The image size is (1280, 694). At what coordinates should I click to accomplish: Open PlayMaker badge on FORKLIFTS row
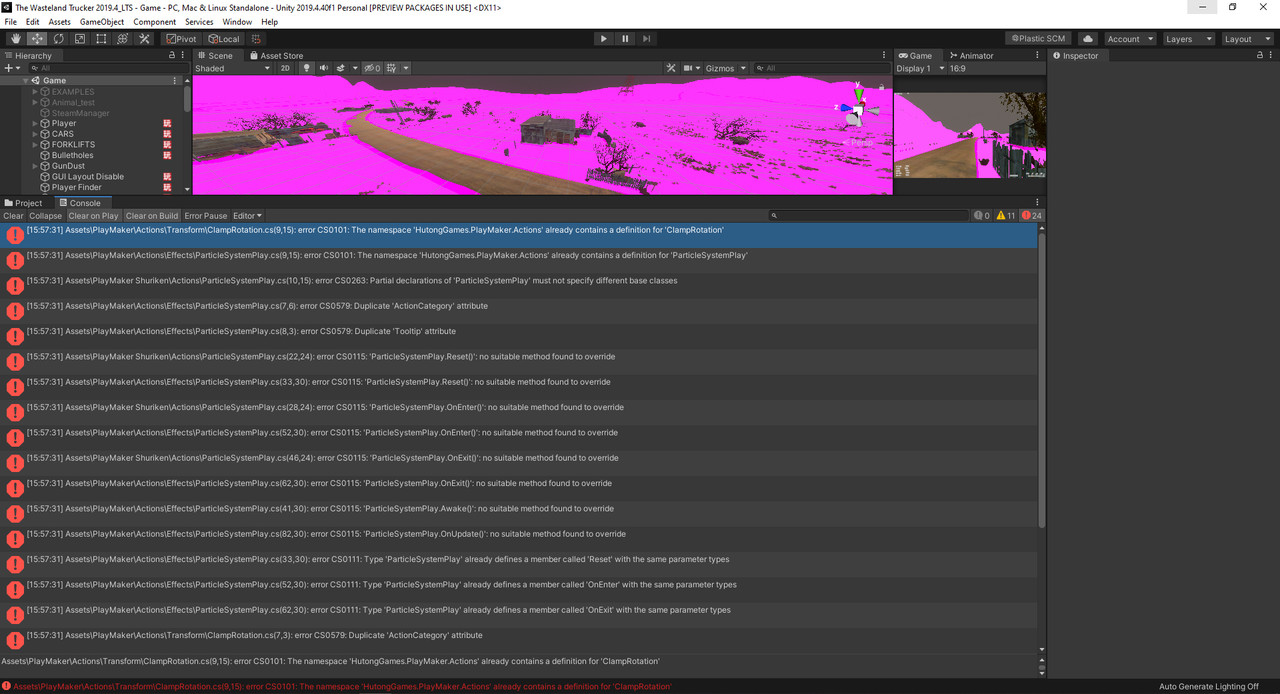[x=167, y=145]
